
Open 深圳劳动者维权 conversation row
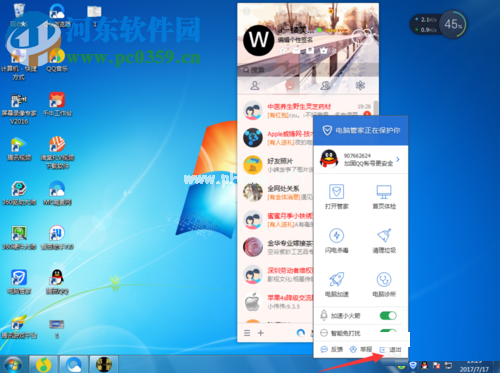[276, 274]
